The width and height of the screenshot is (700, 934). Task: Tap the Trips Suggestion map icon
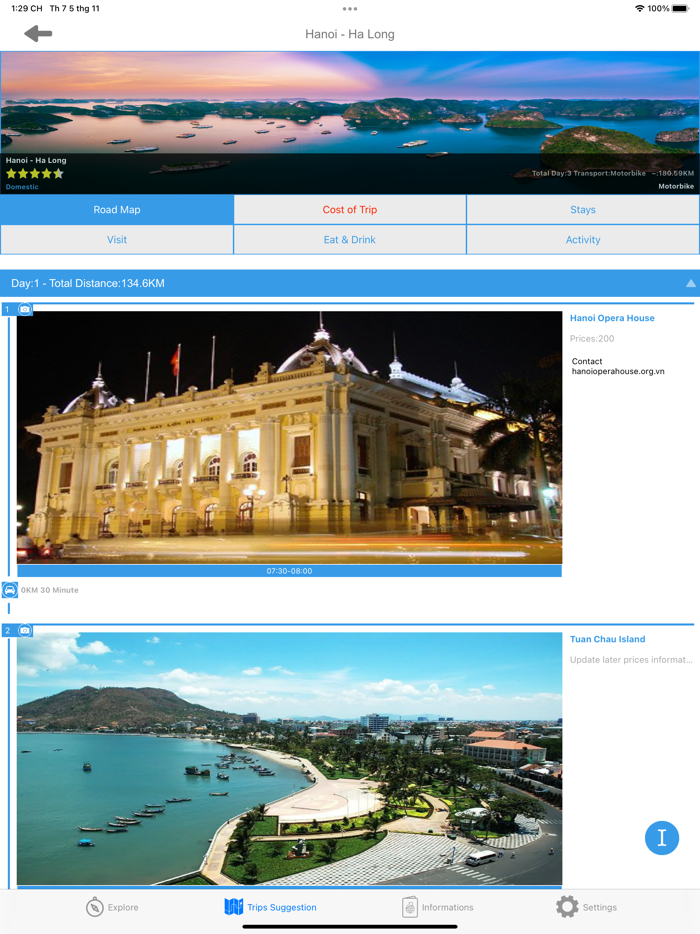coord(234,907)
